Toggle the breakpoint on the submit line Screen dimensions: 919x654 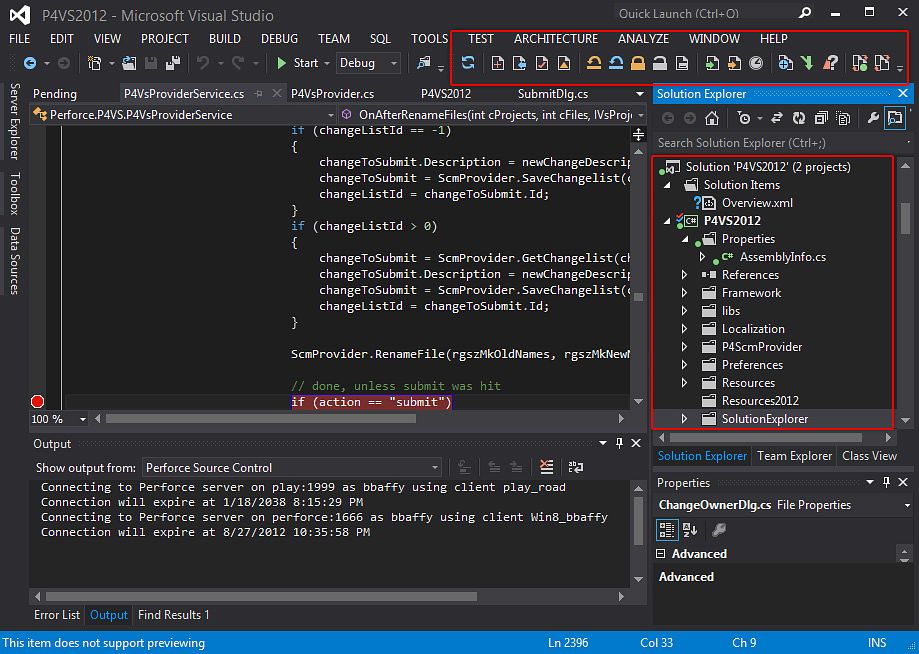click(38, 402)
